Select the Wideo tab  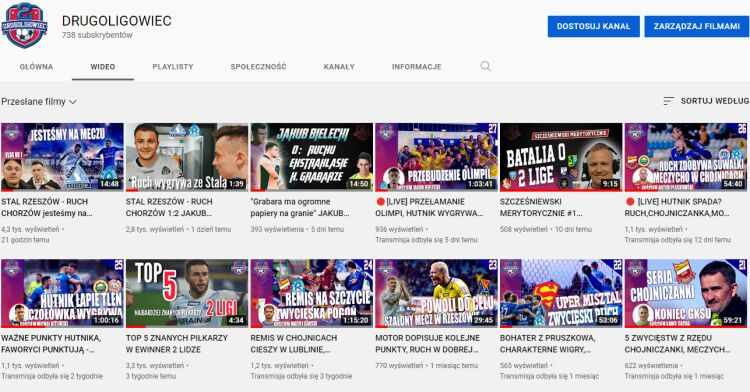(x=103, y=66)
